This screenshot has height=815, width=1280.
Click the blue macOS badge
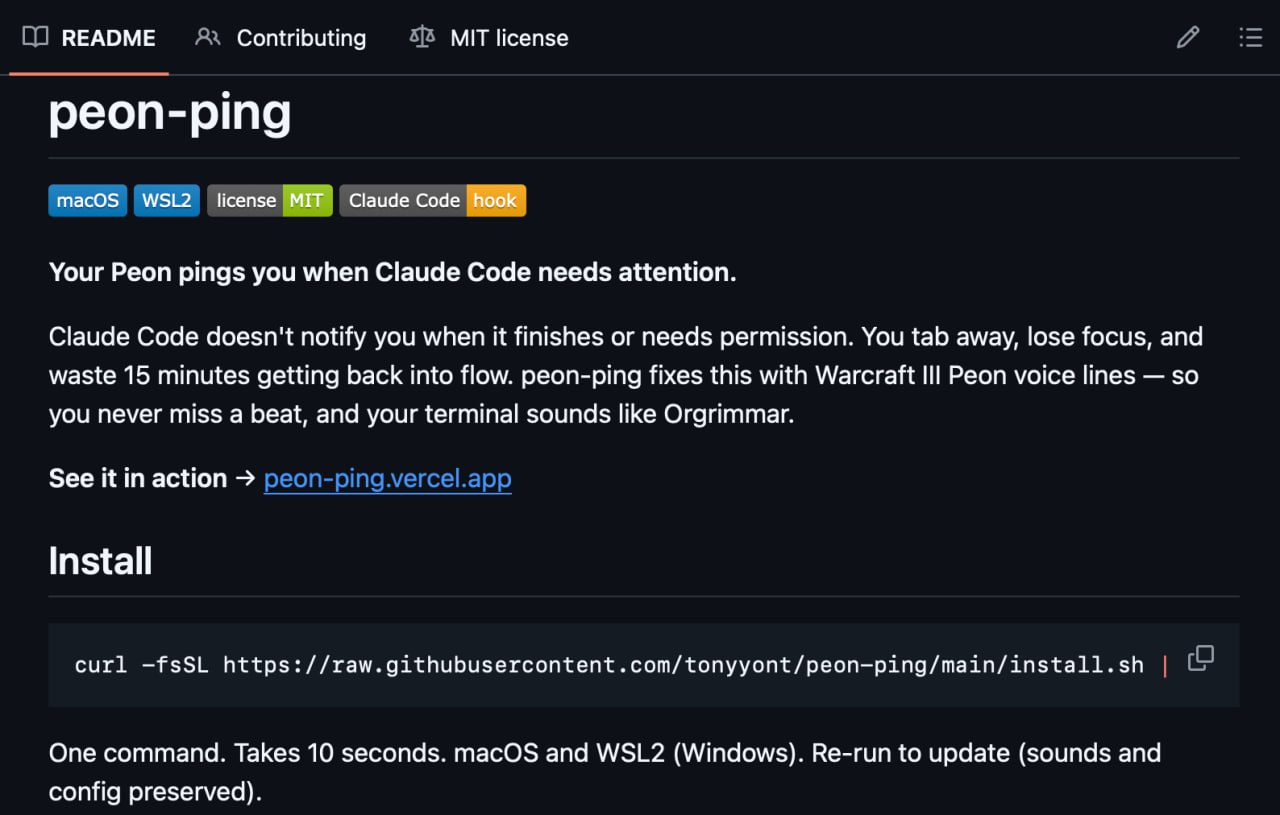88,200
